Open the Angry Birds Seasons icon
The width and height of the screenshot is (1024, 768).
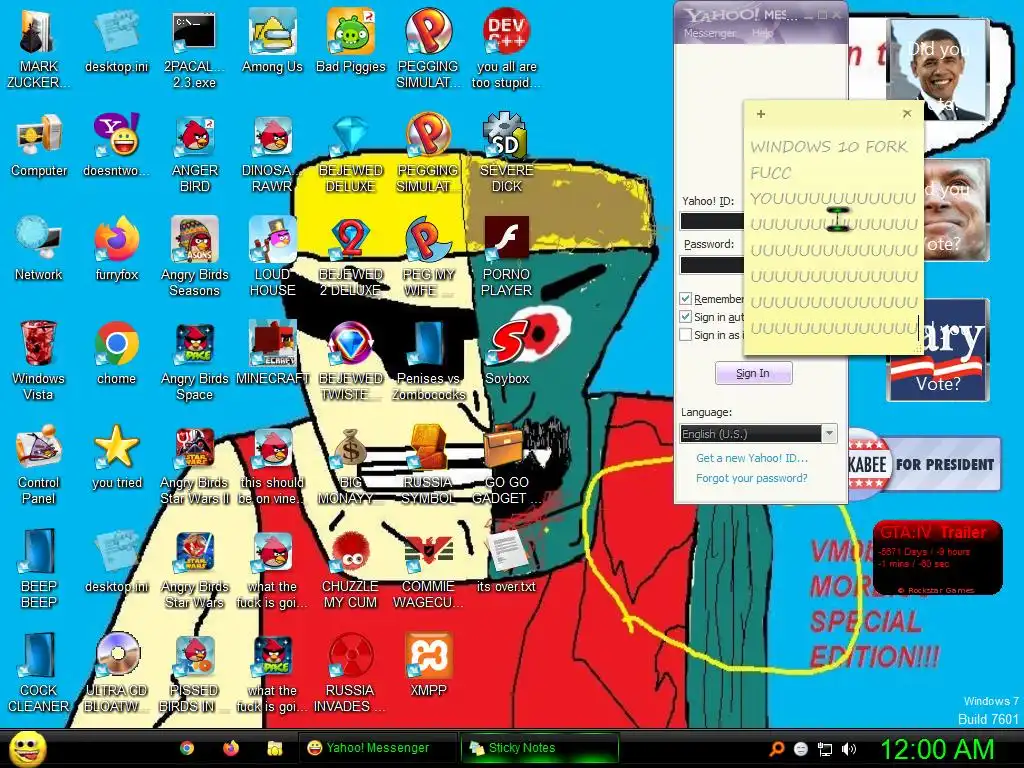coord(195,257)
